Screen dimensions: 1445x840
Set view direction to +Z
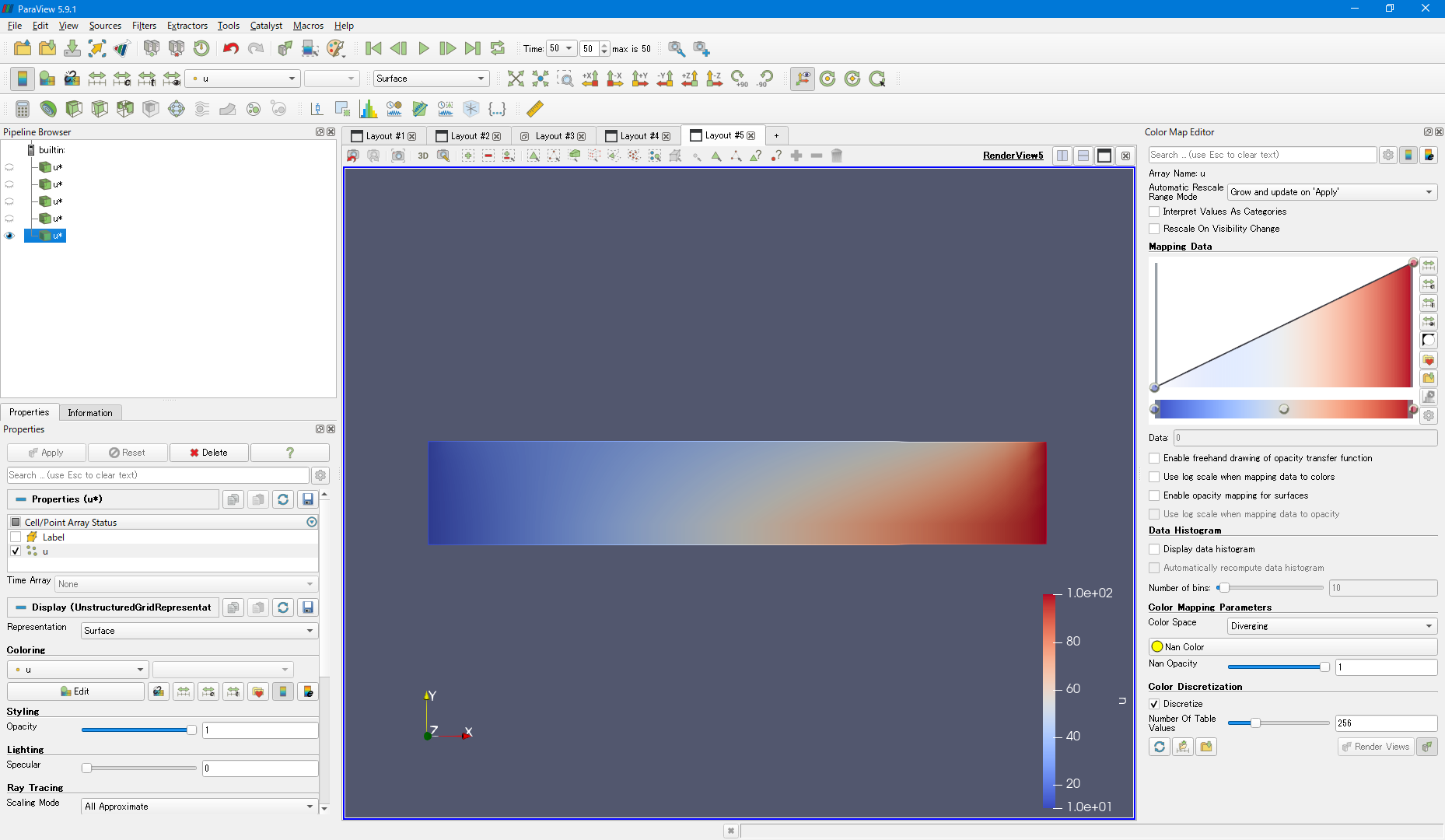(690, 79)
